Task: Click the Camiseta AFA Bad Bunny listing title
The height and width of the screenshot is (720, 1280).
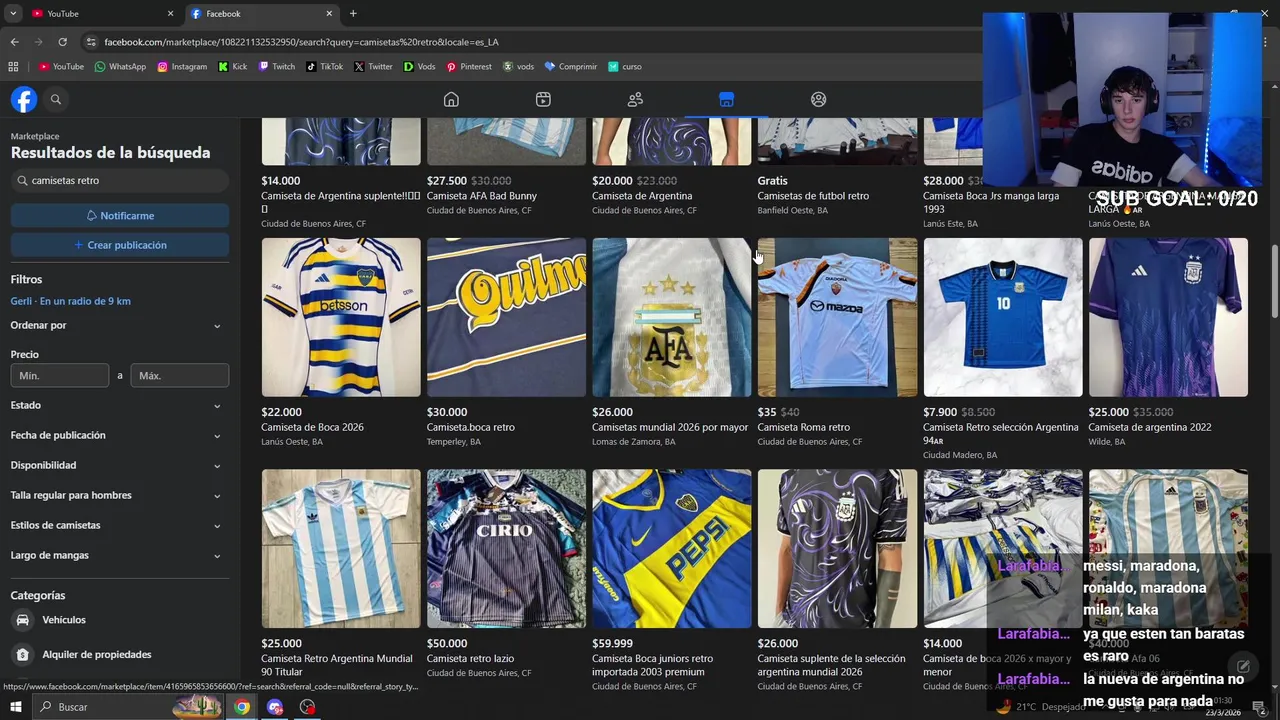Action: point(482,196)
